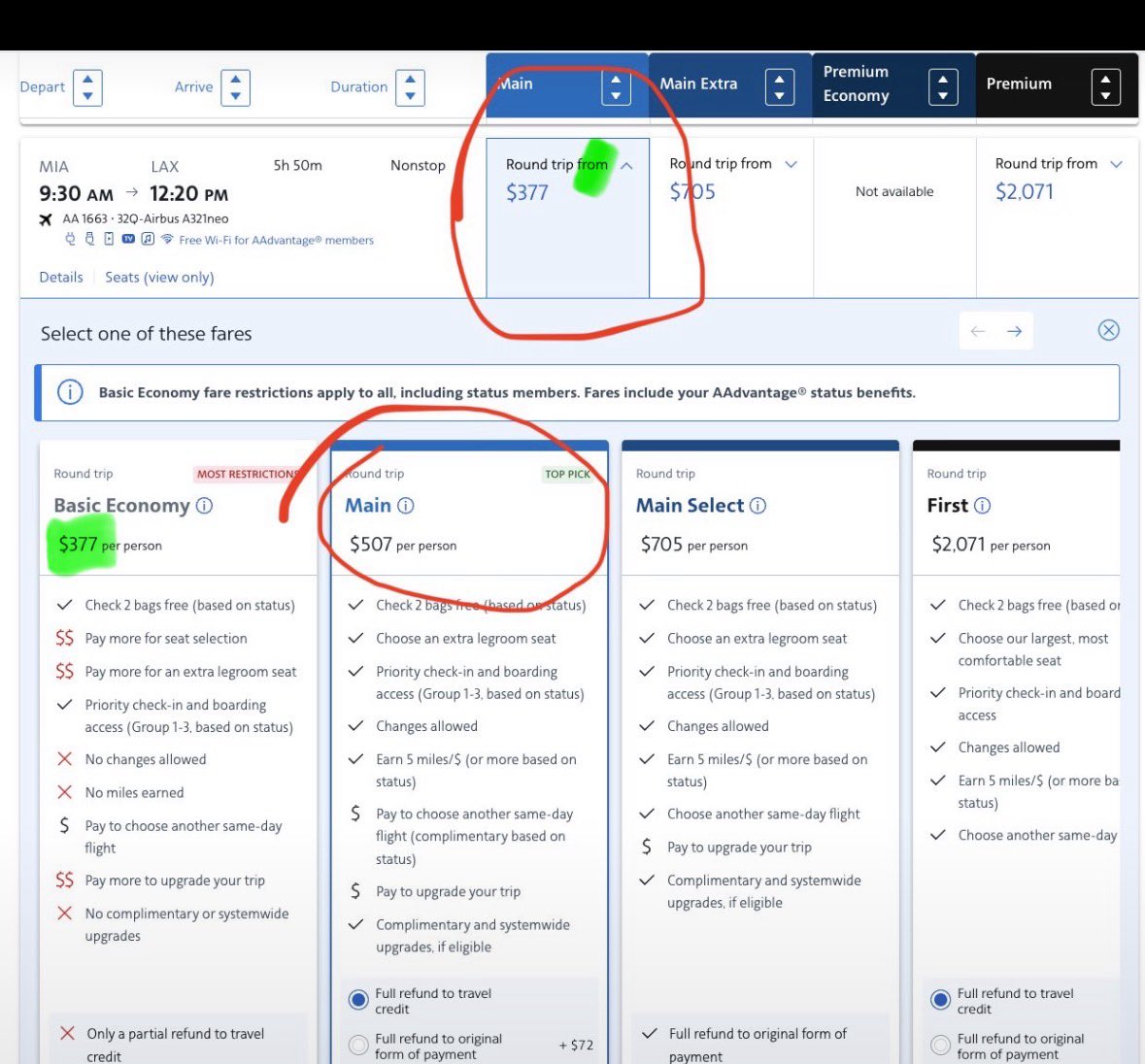Open Main Select info icon

click(x=758, y=506)
